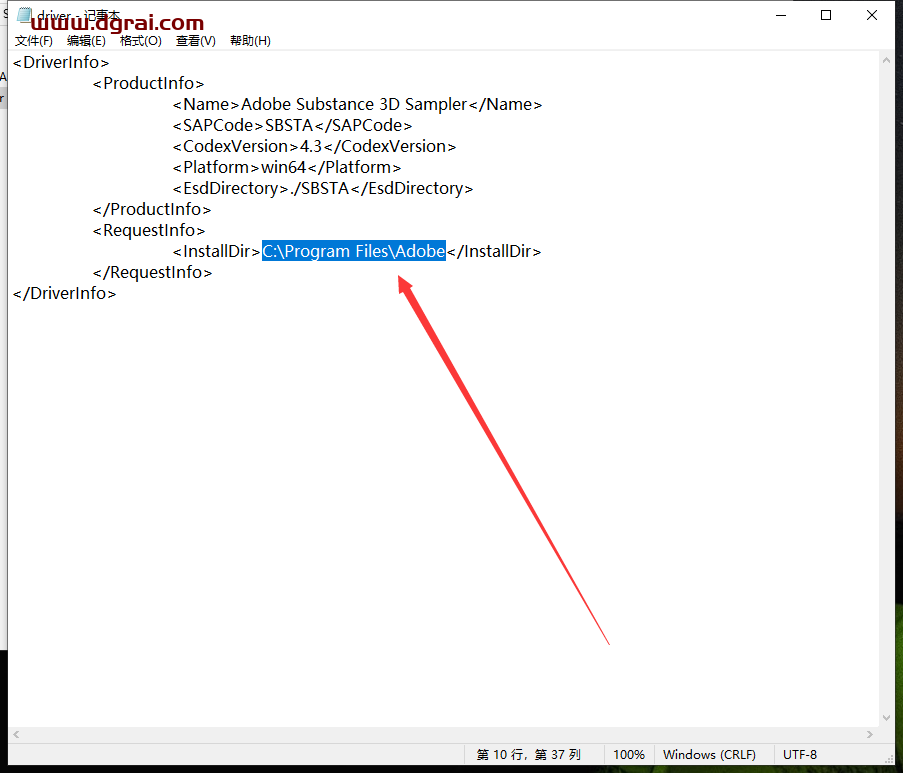Click the Notepad app icon in title bar
The image size is (903, 773).
24,14
